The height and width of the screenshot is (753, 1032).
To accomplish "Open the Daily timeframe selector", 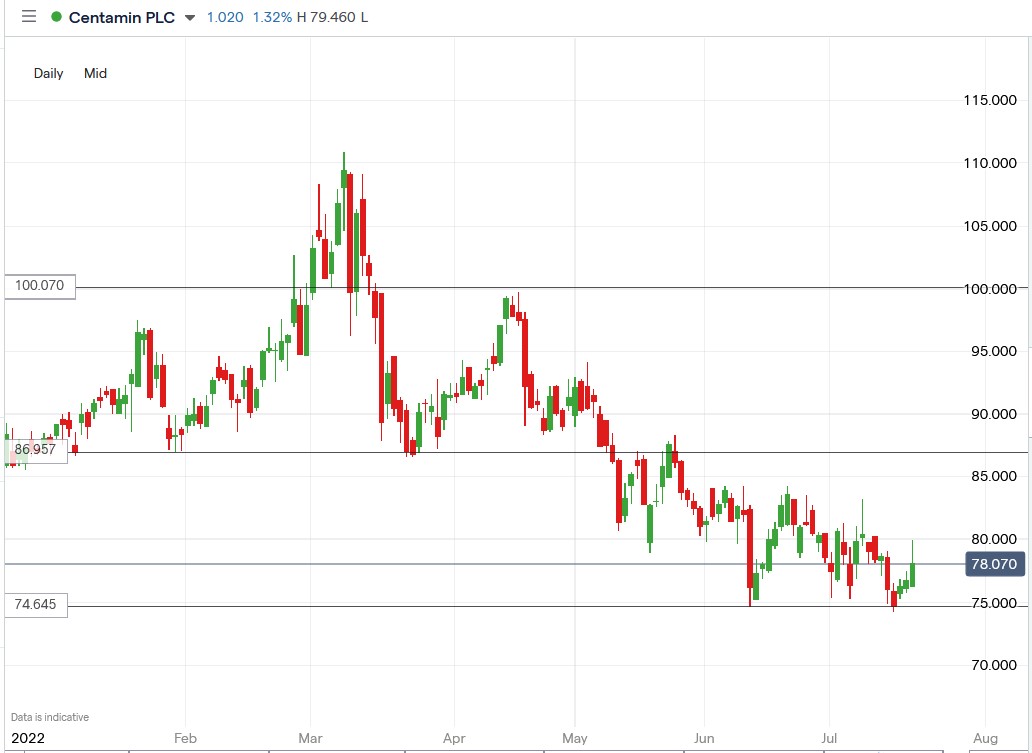I will (49, 73).
